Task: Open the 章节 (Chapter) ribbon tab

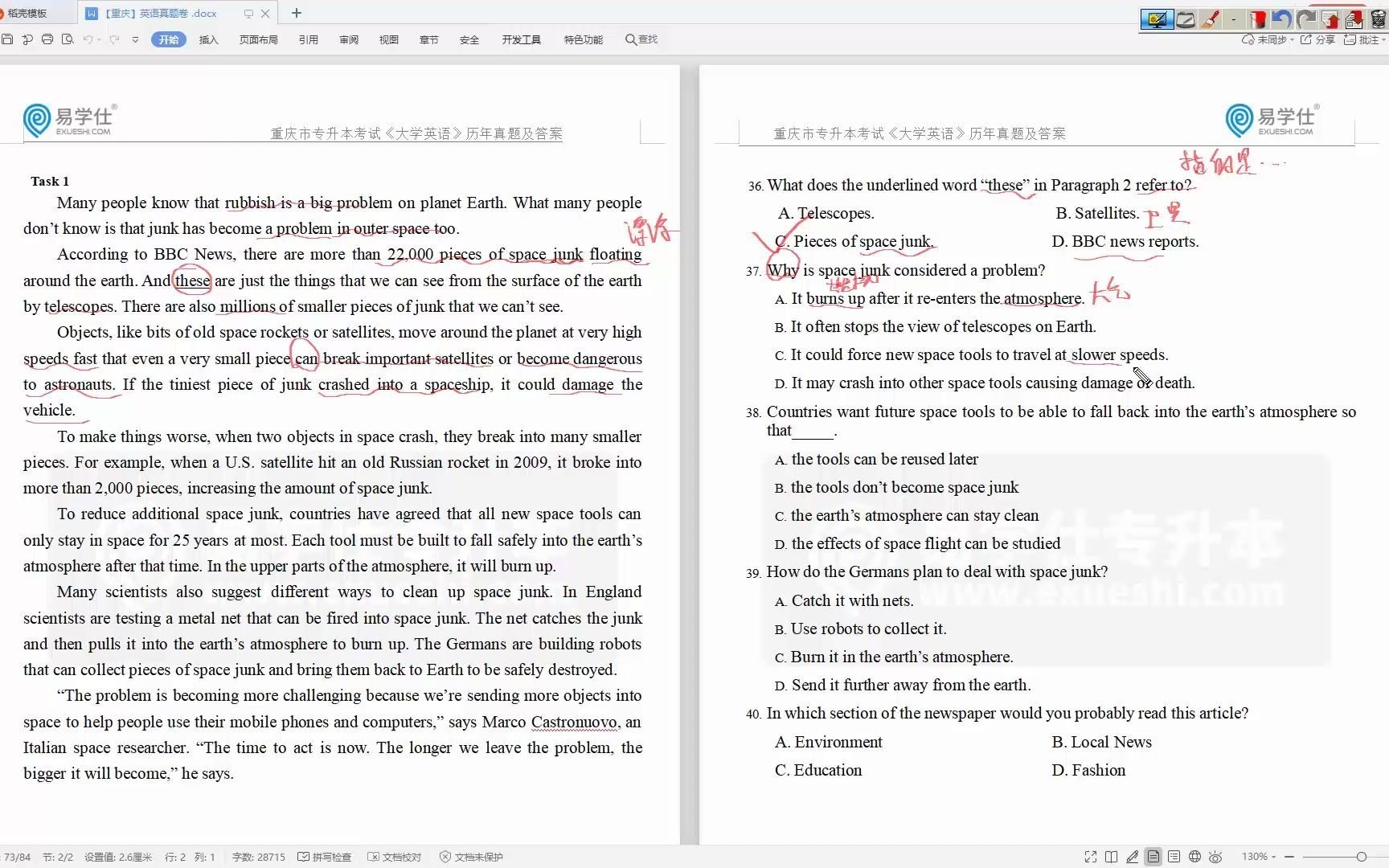Action: tap(429, 39)
